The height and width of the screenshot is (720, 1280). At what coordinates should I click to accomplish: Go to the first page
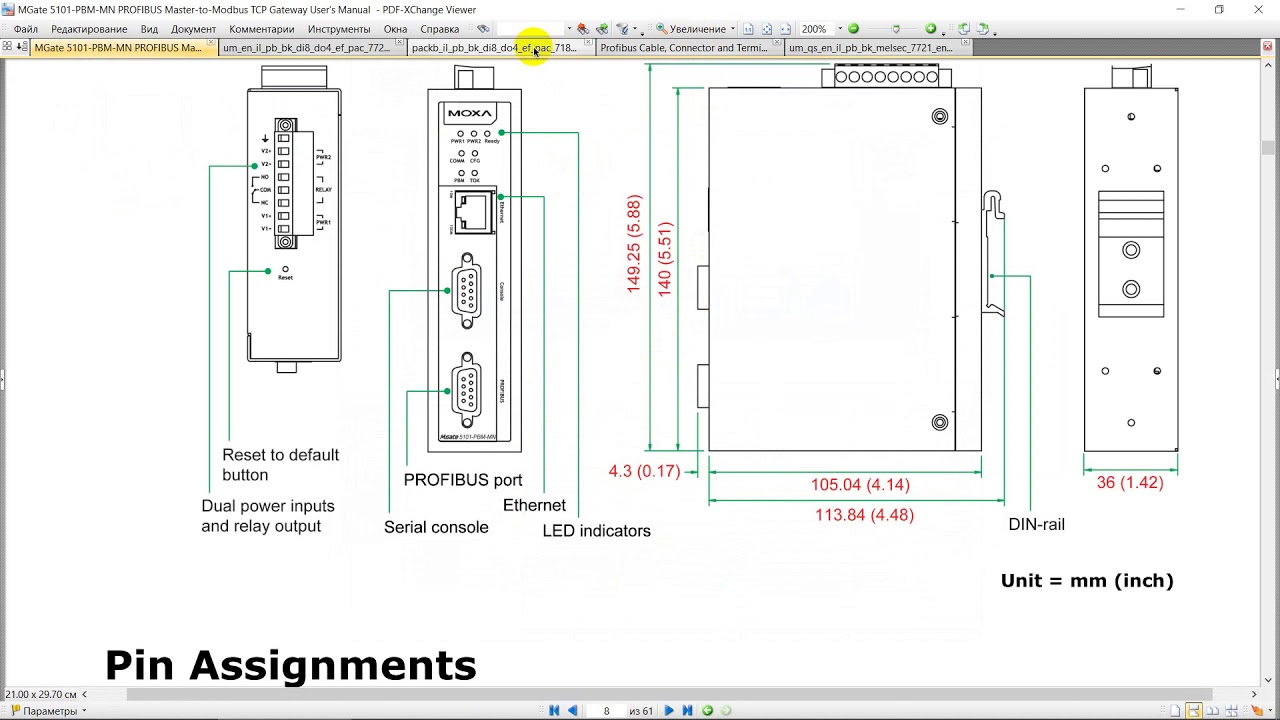pos(554,711)
